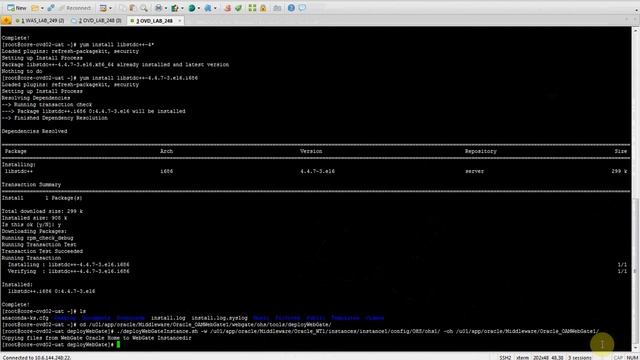Click the 'anaconda-ks.cfg' file name
This screenshot has height=360, width=640.
click(x=25, y=318)
